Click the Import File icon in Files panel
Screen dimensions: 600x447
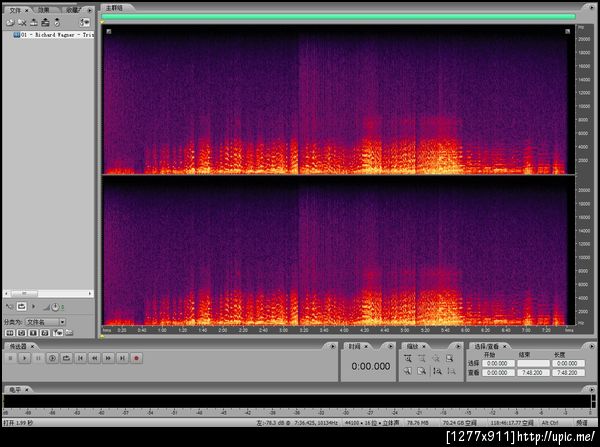point(10,23)
